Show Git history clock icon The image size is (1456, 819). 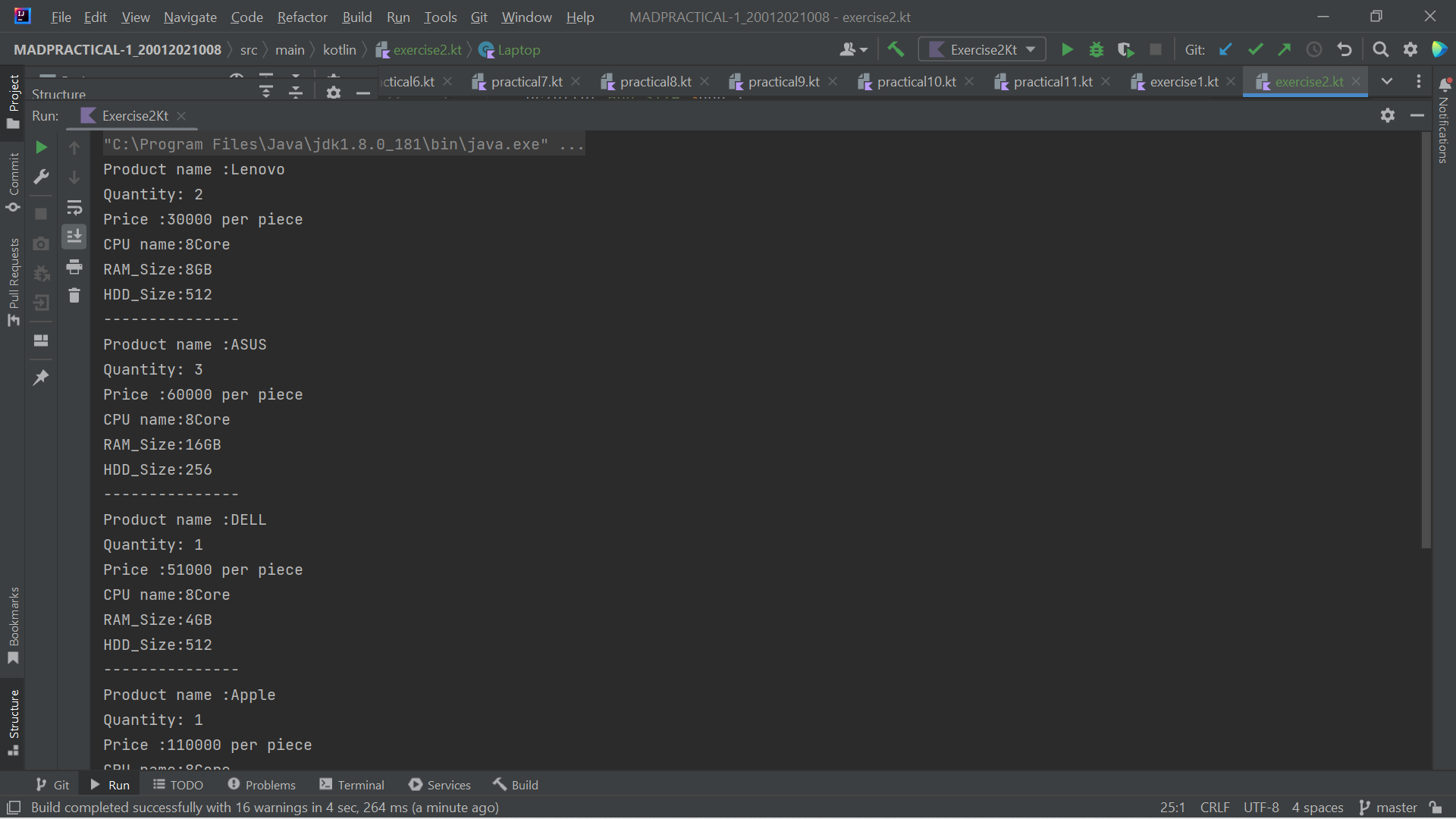point(1314,50)
